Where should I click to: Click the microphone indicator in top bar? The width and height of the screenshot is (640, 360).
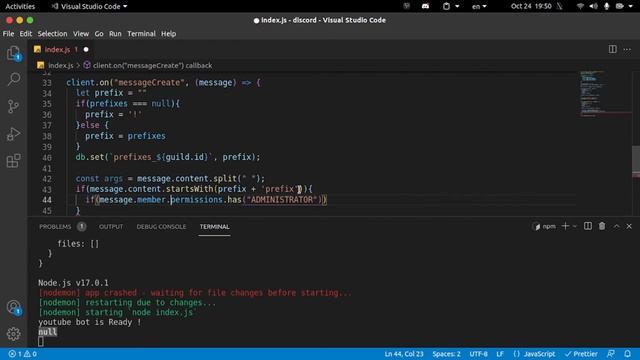pyautogui.click(x=607, y=6)
